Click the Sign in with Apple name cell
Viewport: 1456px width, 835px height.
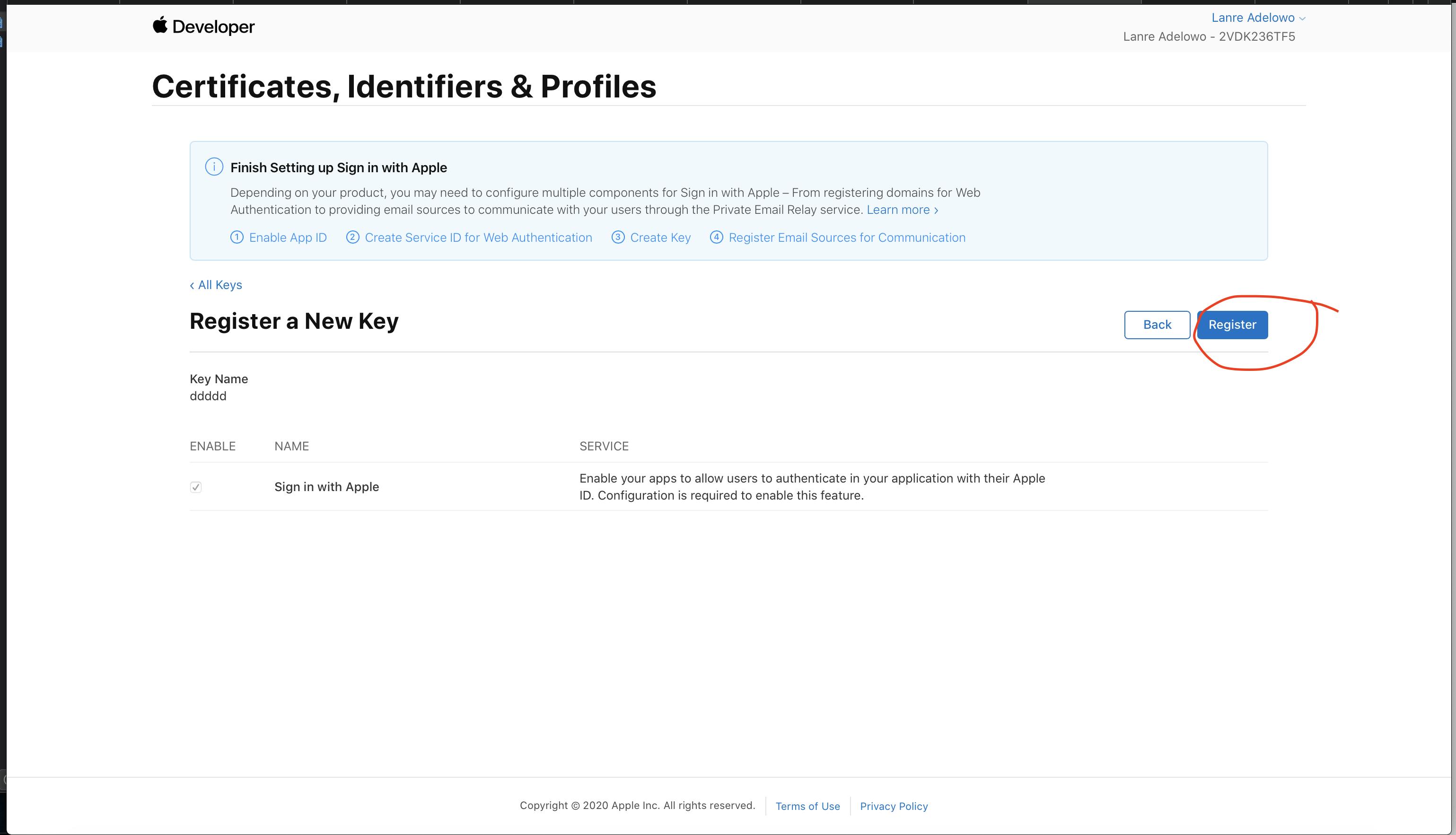pyautogui.click(x=327, y=487)
